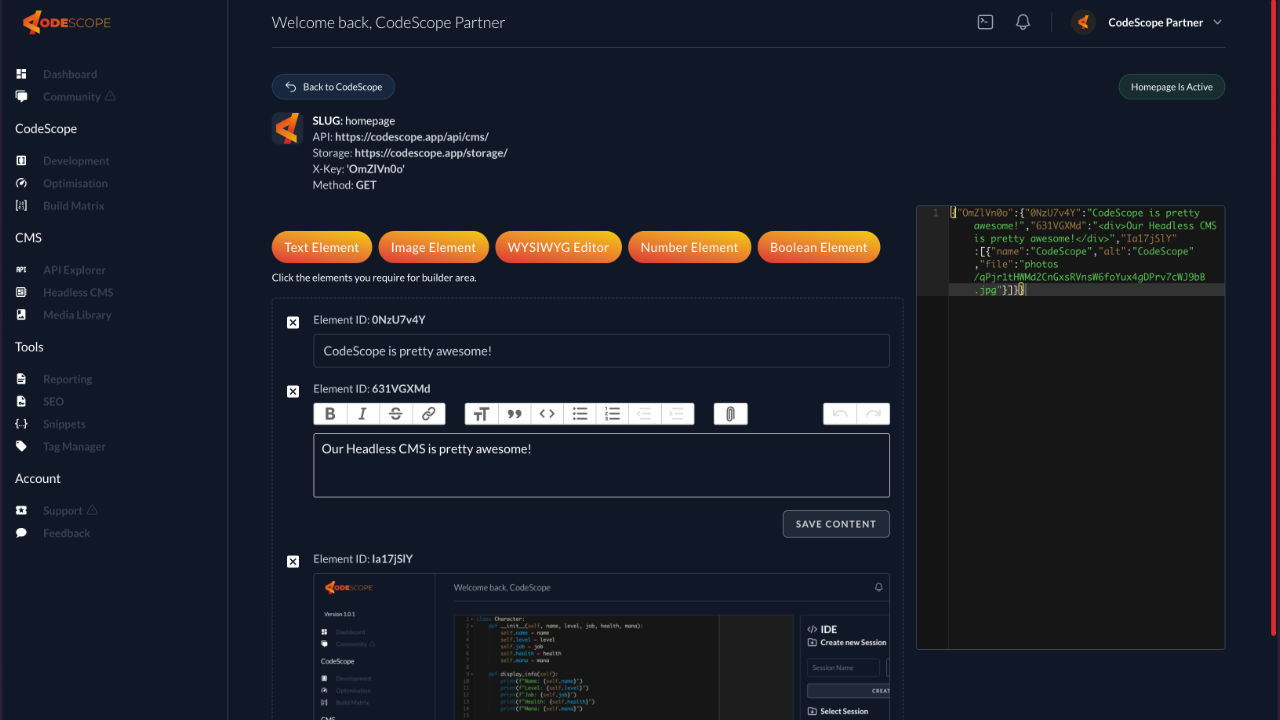
Task: Go to Development section
Action: pyautogui.click(x=76, y=161)
